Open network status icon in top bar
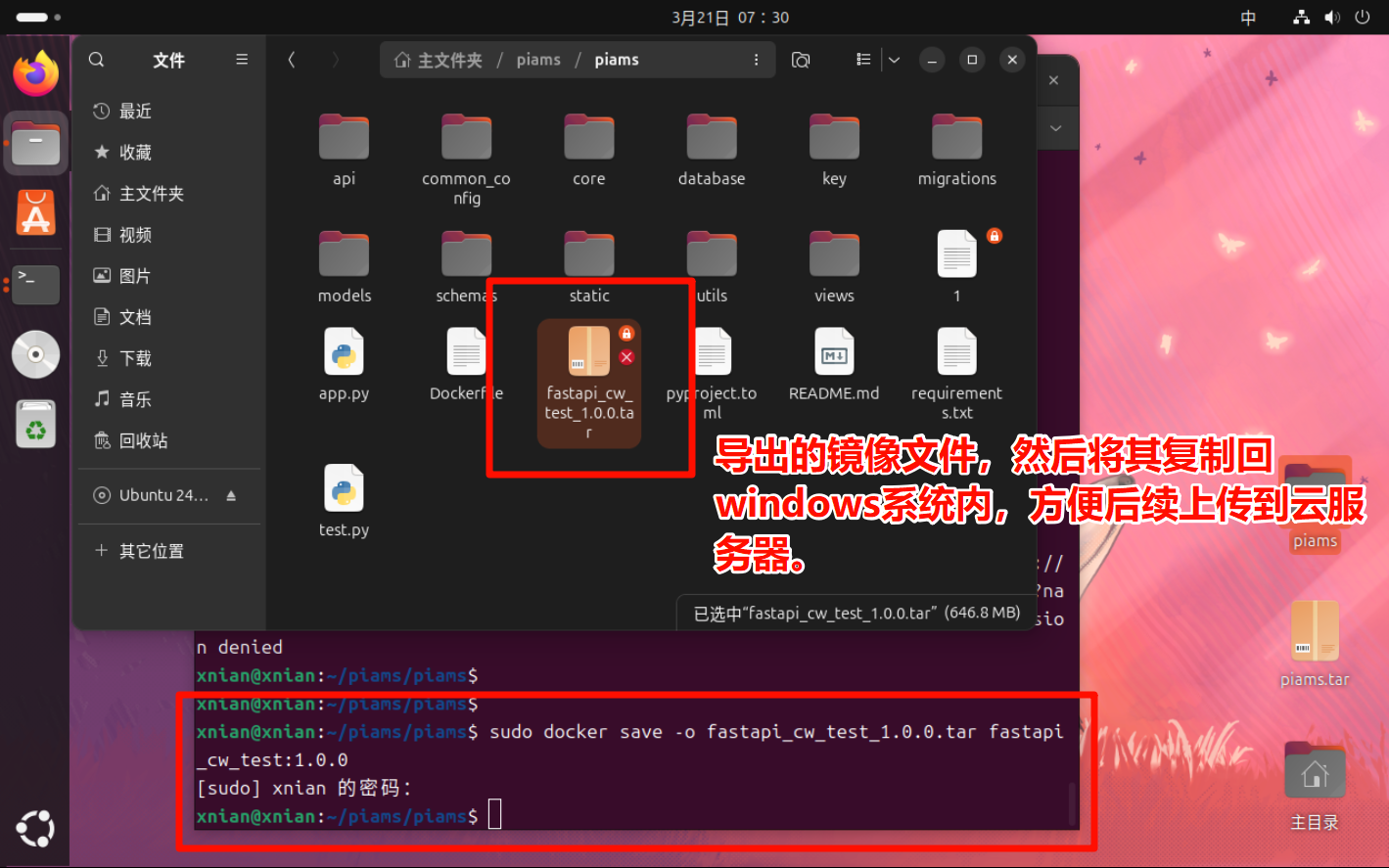This screenshot has height=868, width=1389. [1301, 18]
